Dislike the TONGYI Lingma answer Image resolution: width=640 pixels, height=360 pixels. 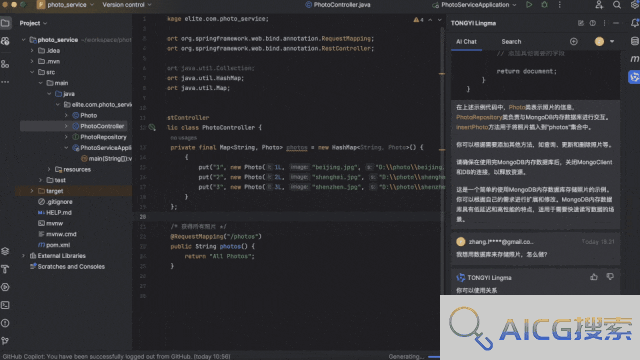point(610,277)
